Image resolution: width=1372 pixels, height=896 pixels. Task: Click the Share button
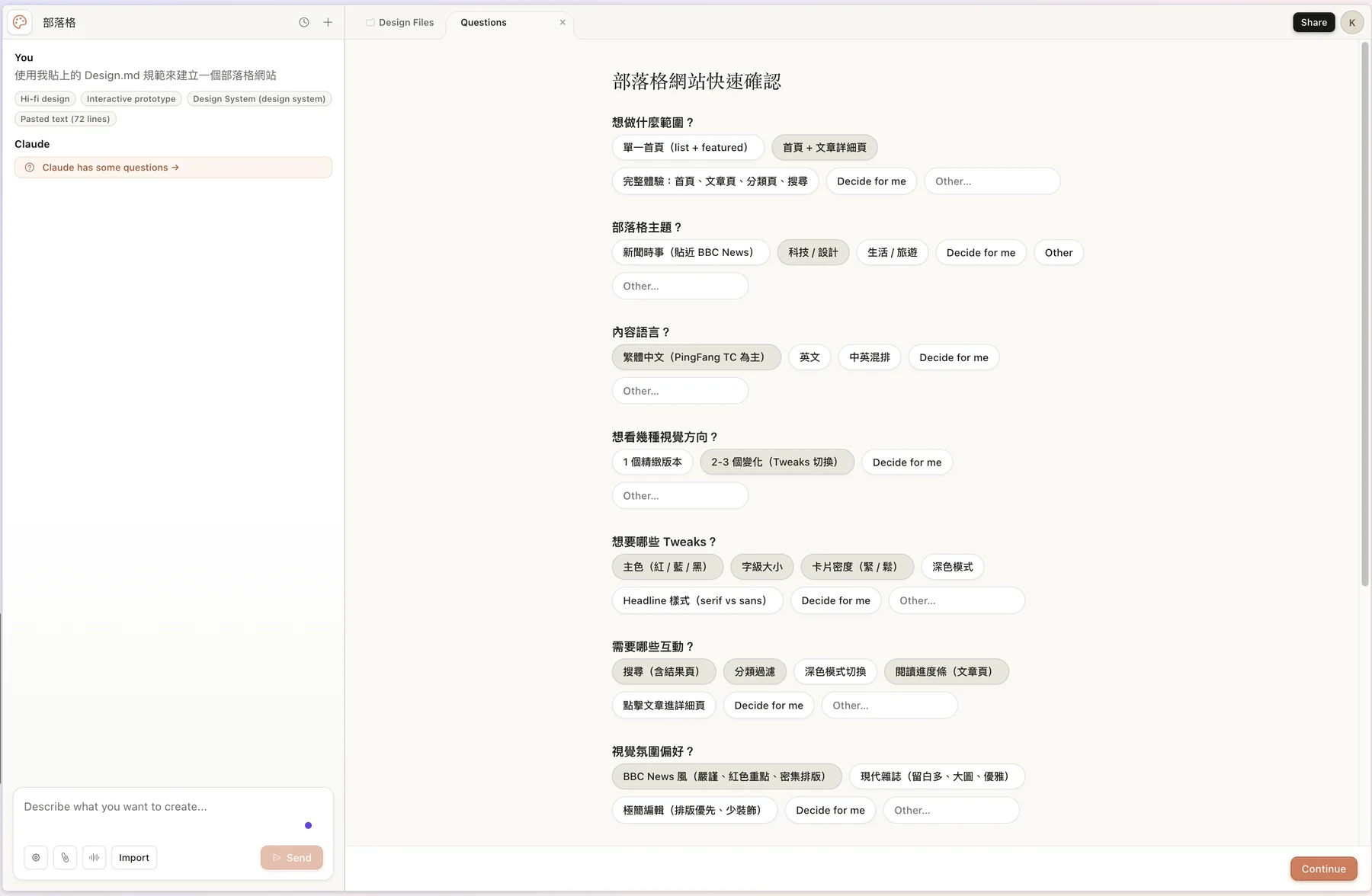click(1313, 22)
